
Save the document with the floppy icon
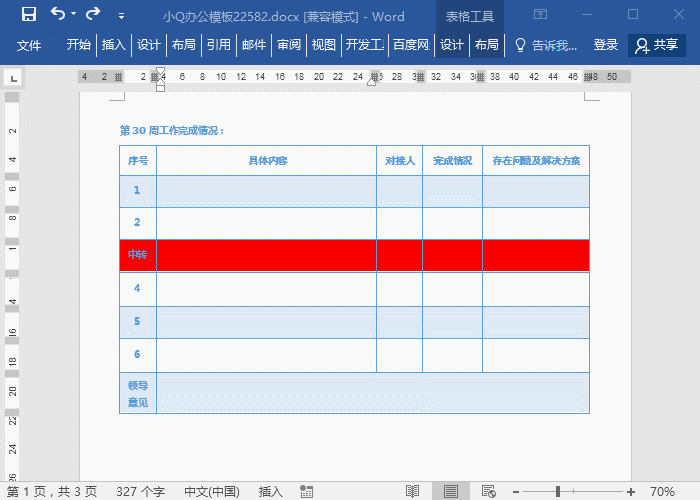click(x=29, y=14)
